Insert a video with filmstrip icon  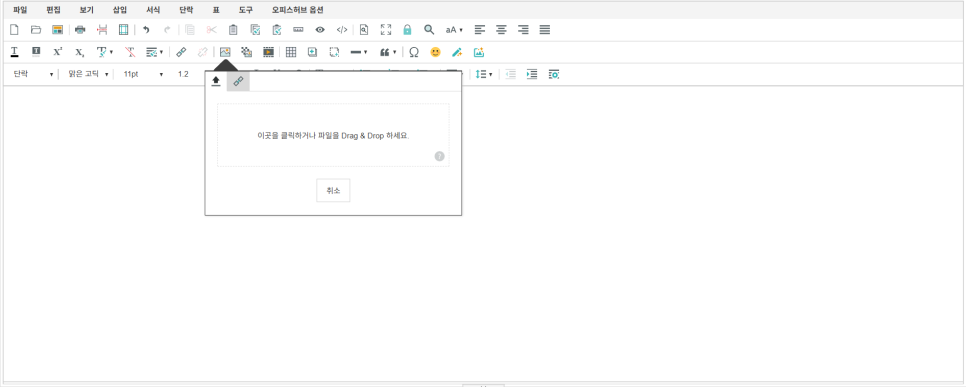[268, 52]
